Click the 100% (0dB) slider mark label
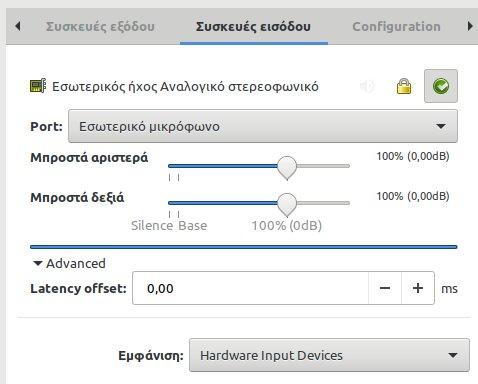 (x=287, y=226)
